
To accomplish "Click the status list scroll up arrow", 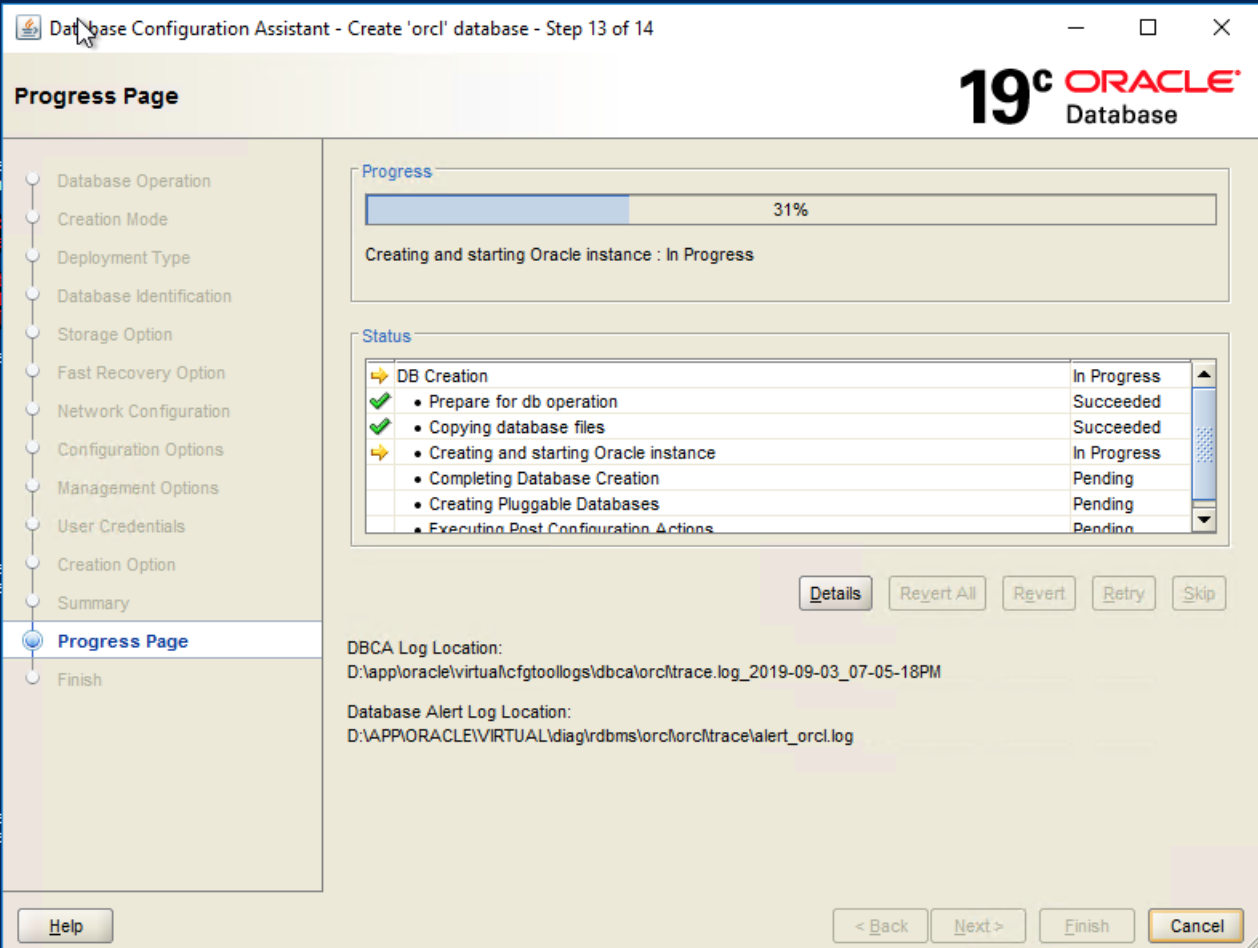I will [x=1205, y=374].
